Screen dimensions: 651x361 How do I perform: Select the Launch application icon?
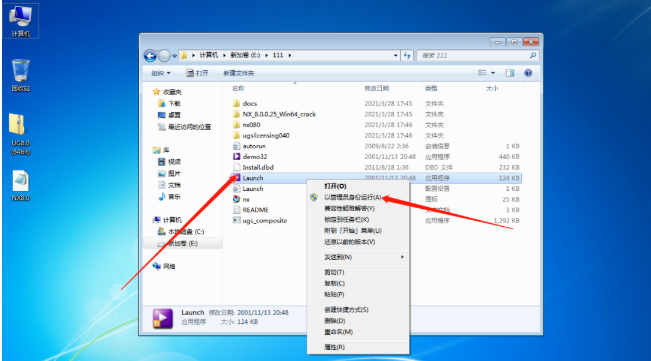(x=236, y=178)
